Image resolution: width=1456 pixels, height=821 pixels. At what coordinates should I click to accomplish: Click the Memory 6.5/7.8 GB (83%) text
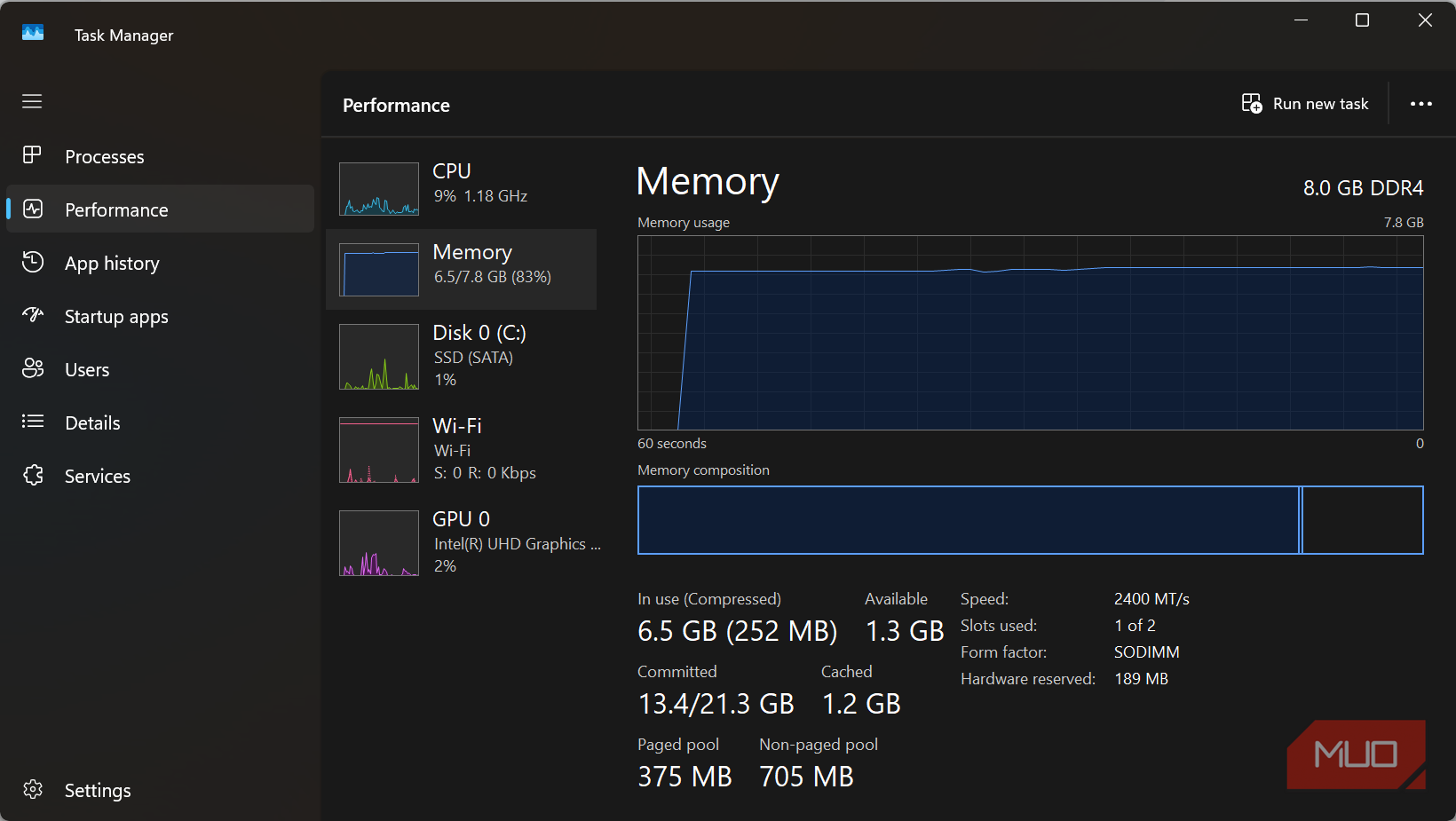tap(493, 277)
